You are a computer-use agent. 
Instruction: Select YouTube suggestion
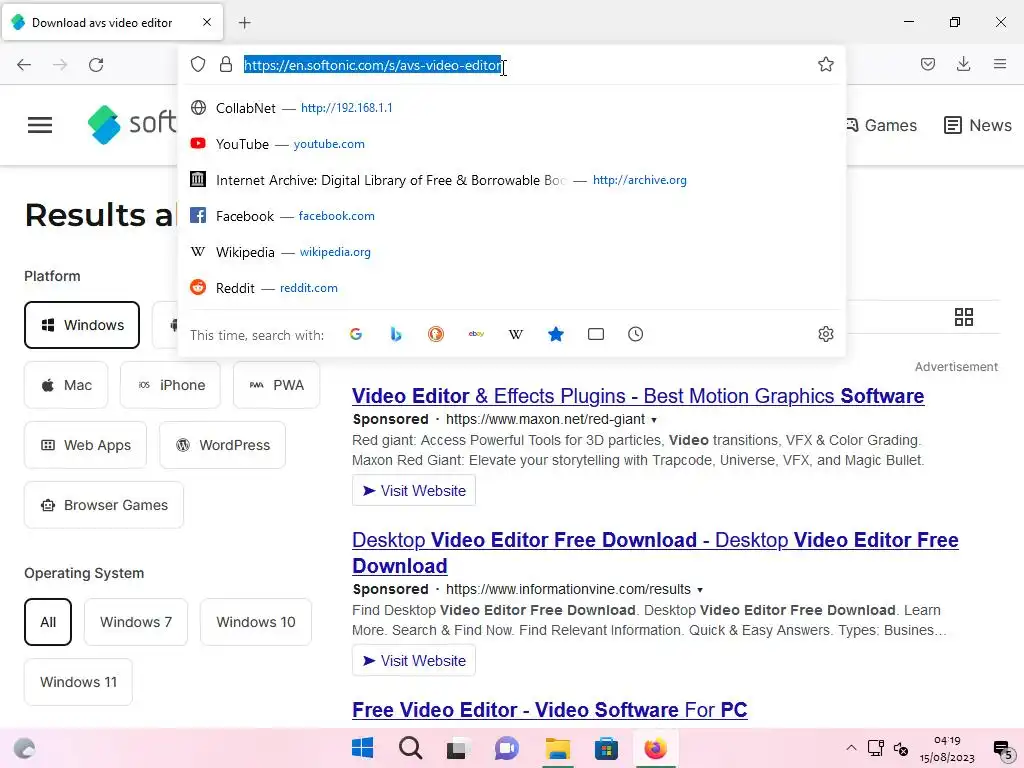511,144
